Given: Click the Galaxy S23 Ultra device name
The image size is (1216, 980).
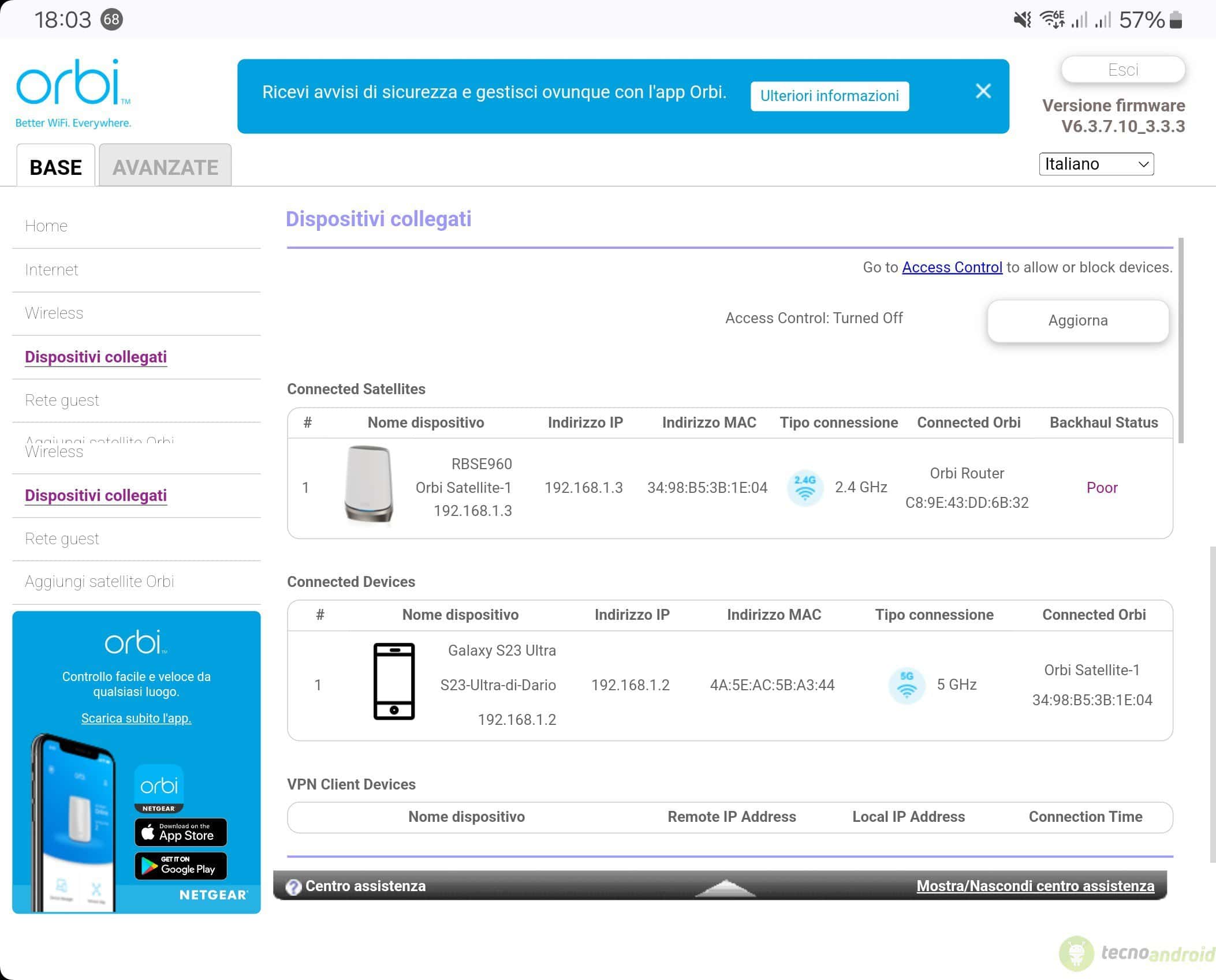Looking at the screenshot, I should point(502,650).
